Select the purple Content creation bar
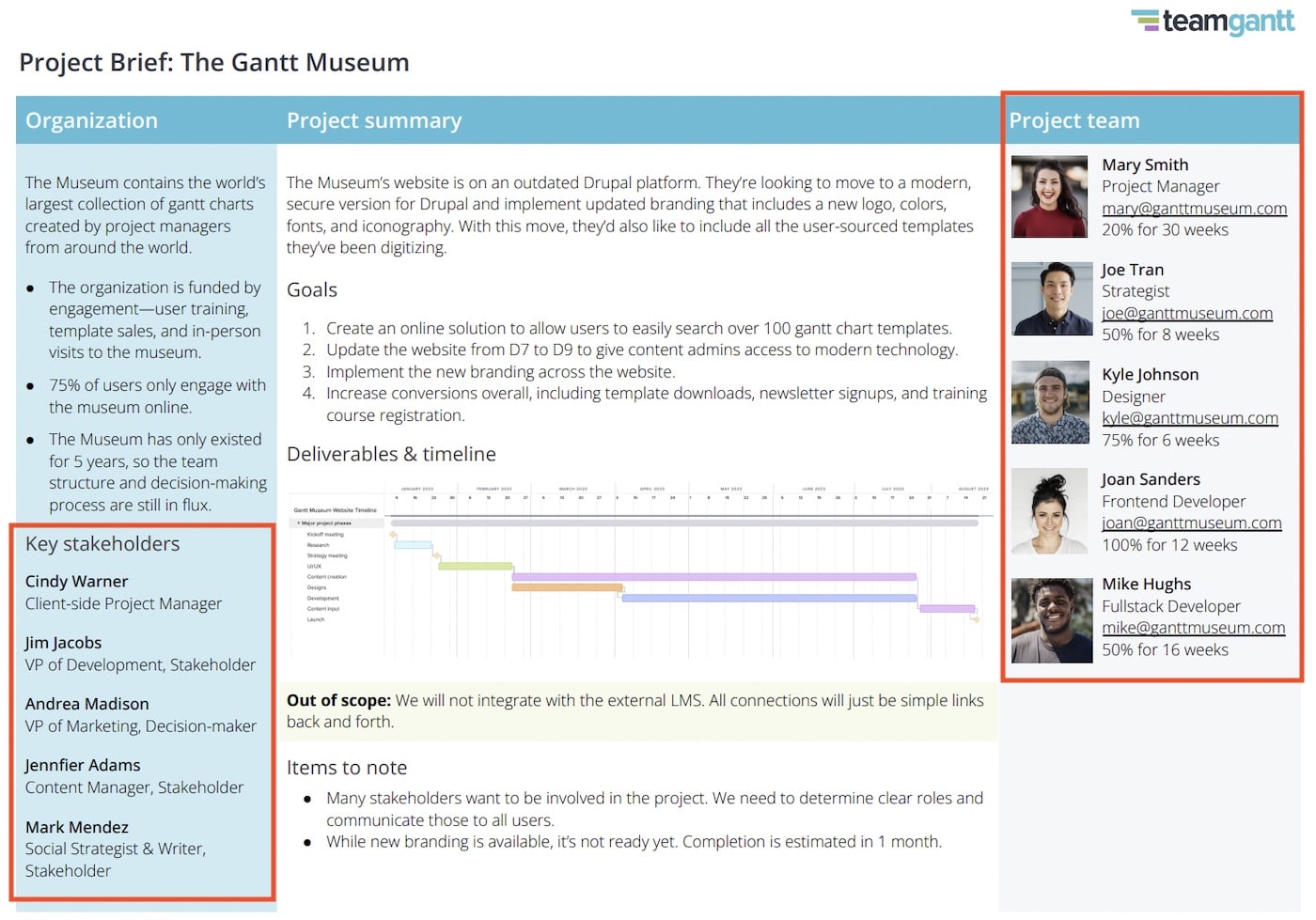This screenshot has height=920, width=1316. pyautogui.click(x=715, y=576)
